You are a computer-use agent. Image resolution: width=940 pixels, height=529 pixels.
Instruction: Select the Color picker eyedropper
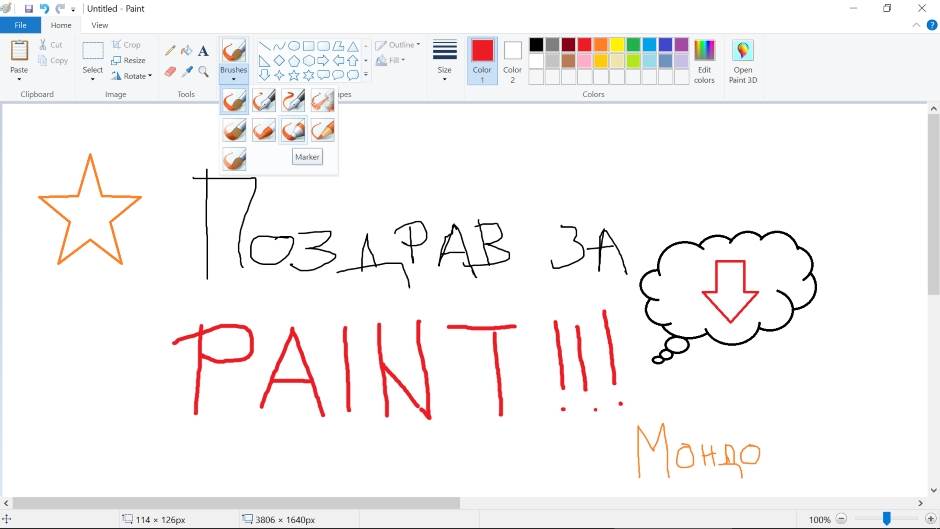click(x=186, y=71)
